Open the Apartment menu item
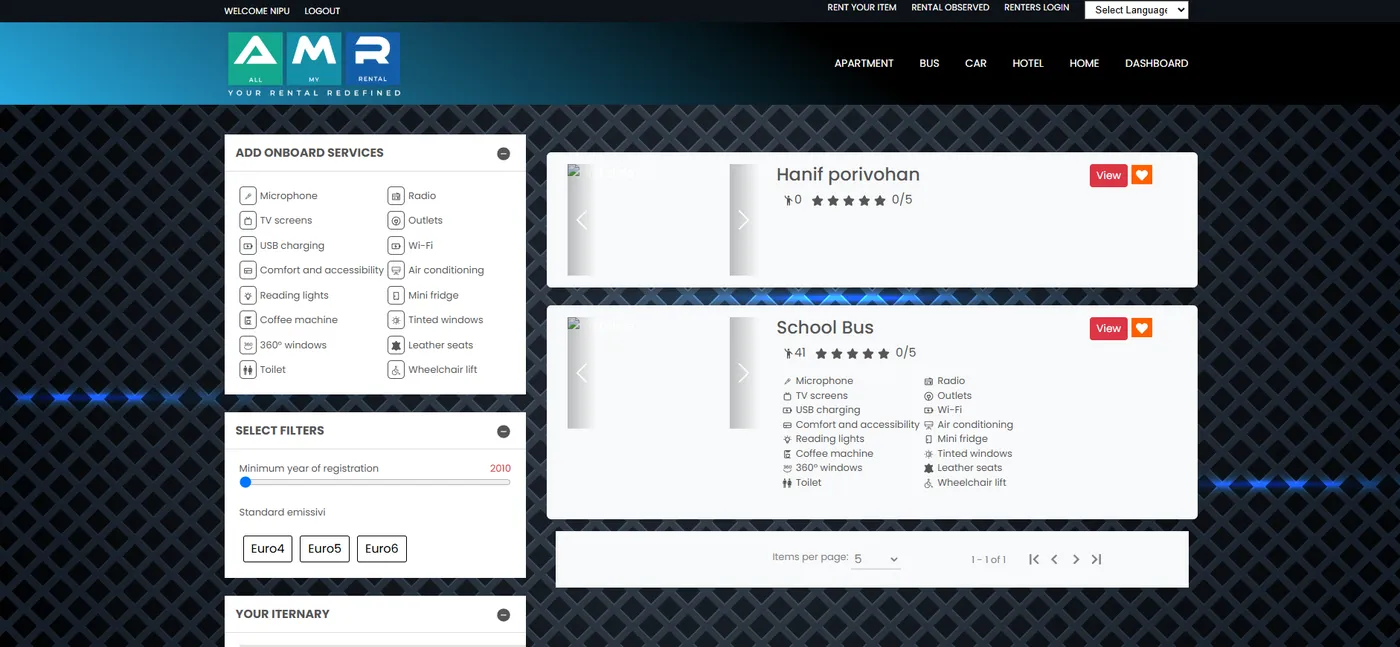Image resolution: width=1400 pixels, height=647 pixels. click(864, 63)
